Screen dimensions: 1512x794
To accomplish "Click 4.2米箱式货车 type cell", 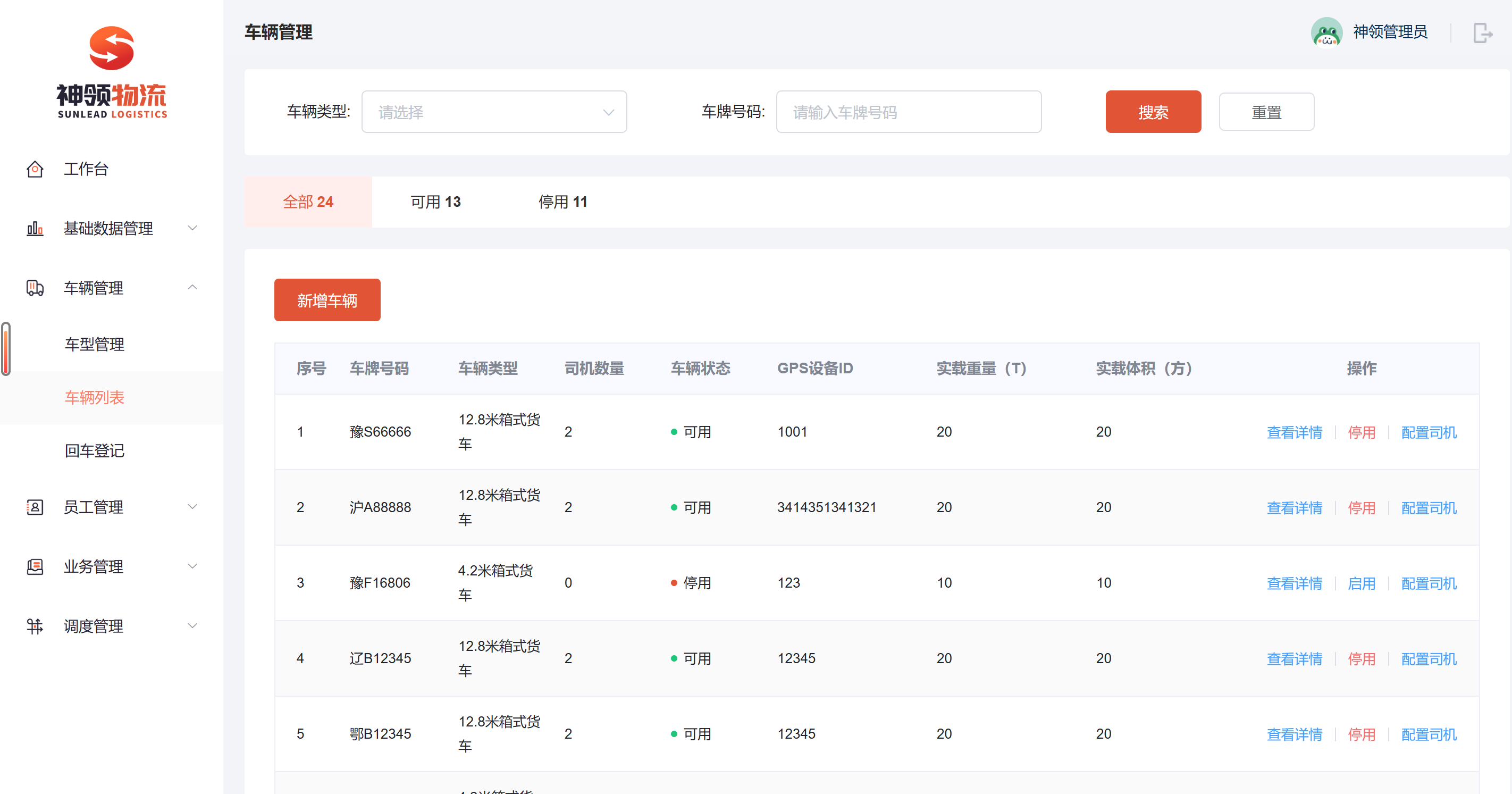I will point(495,582).
